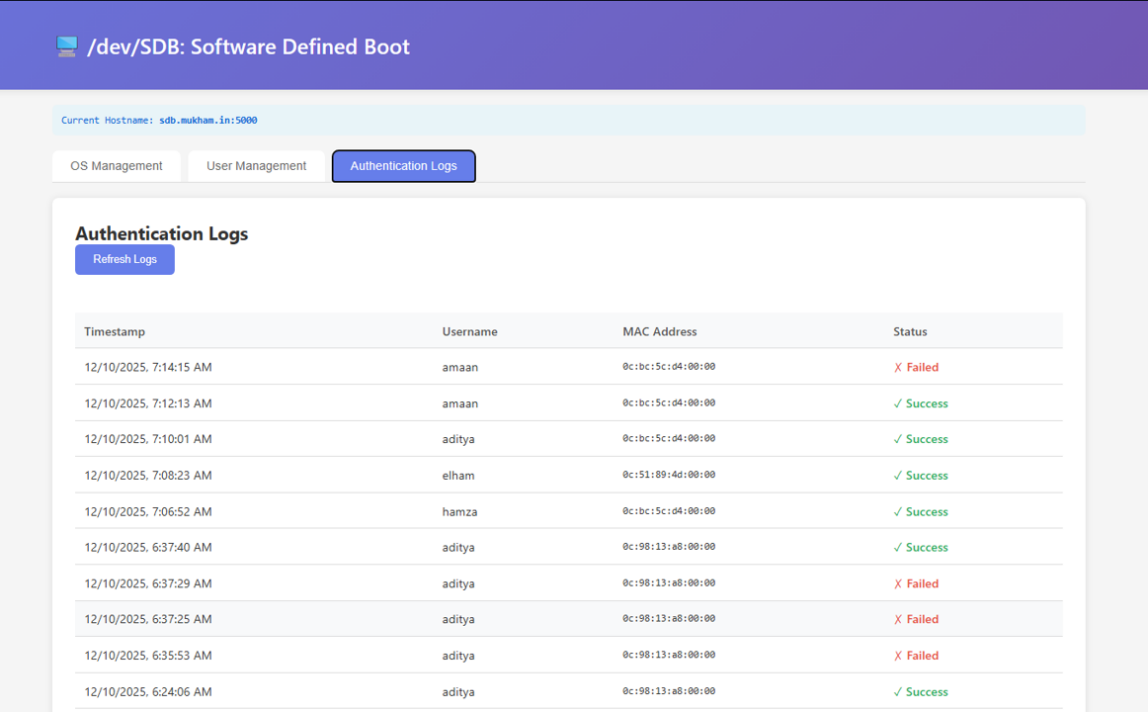The height and width of the screenshot is (712, 1148).
Task: Switch to the User Management tab
Action: click(x=256, y=166)
